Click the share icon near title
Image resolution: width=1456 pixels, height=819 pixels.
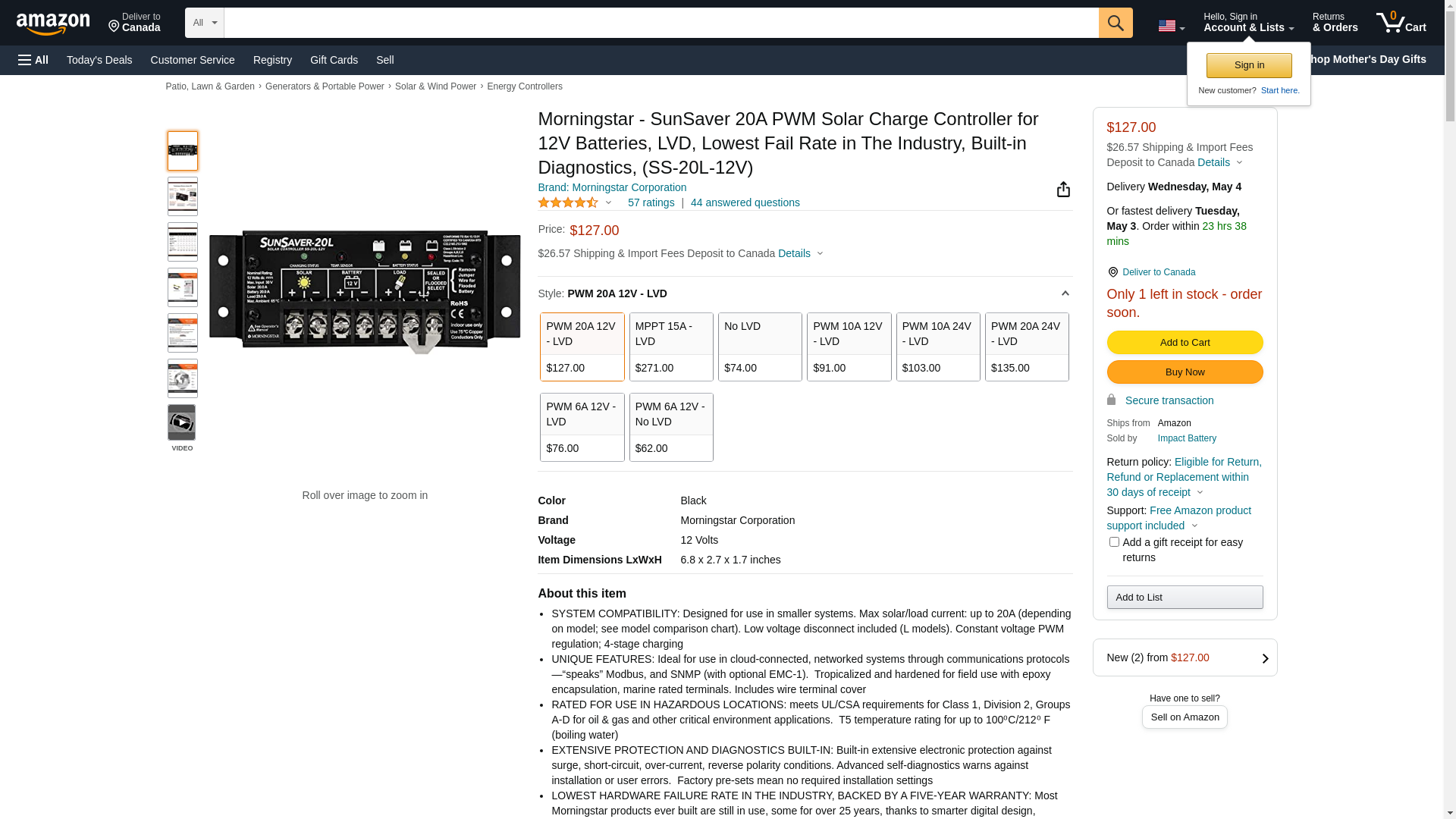coord(1063,190)
